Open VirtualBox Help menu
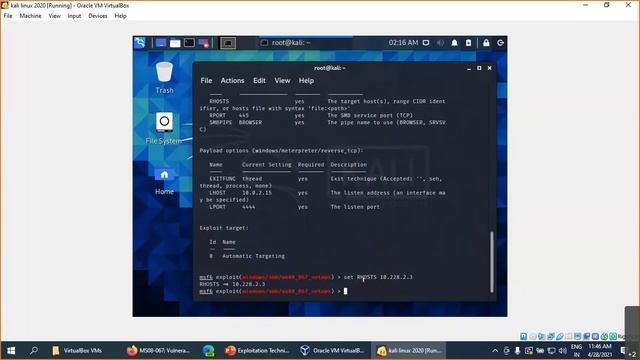 [120, 16]
